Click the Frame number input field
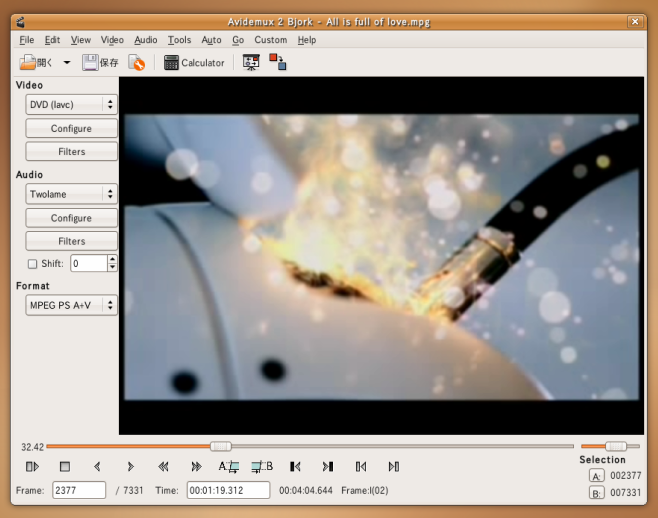 click(x=79, y=490)
